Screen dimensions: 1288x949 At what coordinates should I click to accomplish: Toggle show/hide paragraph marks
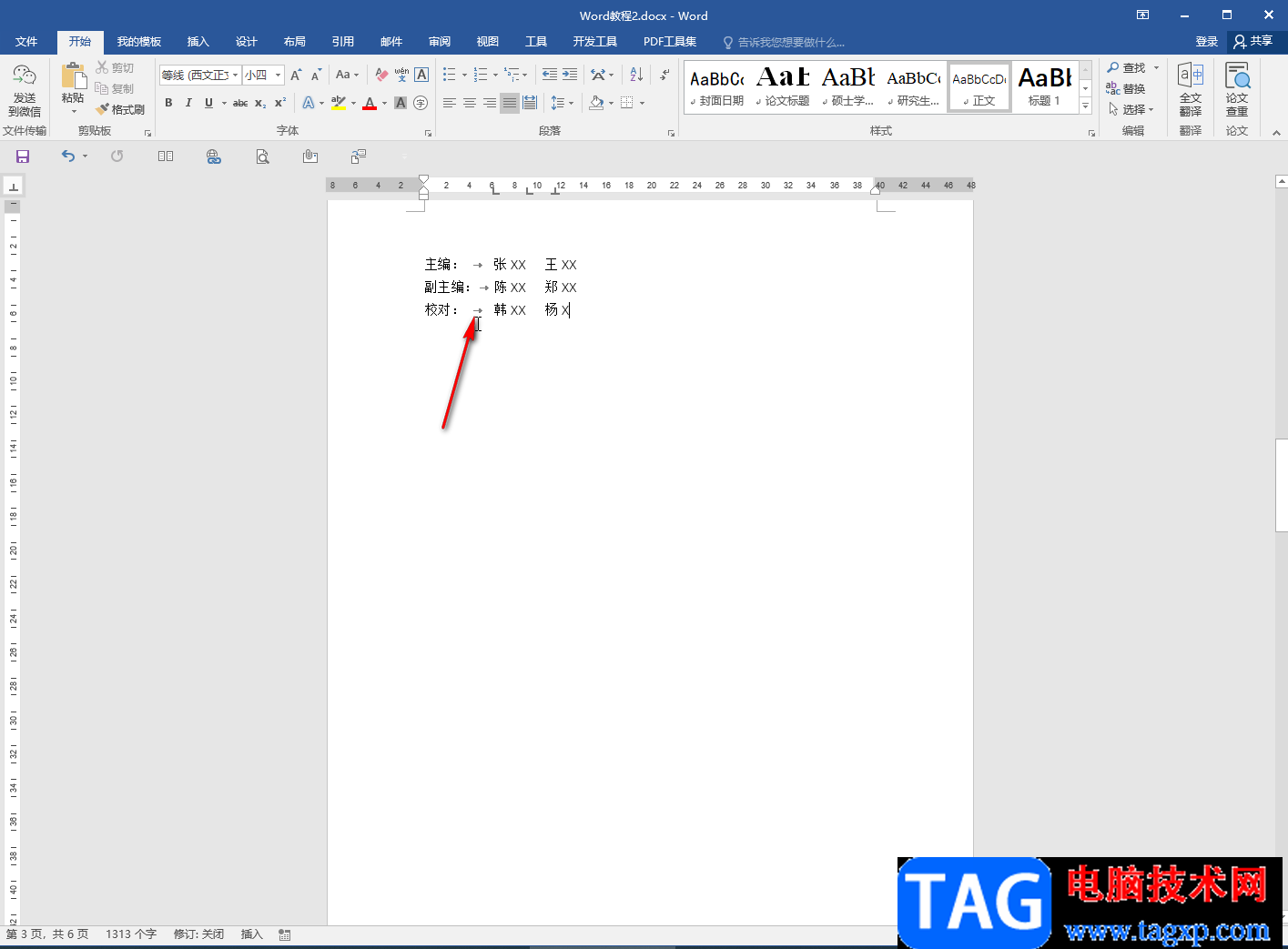pyautogui.click(x=665, y=75)
